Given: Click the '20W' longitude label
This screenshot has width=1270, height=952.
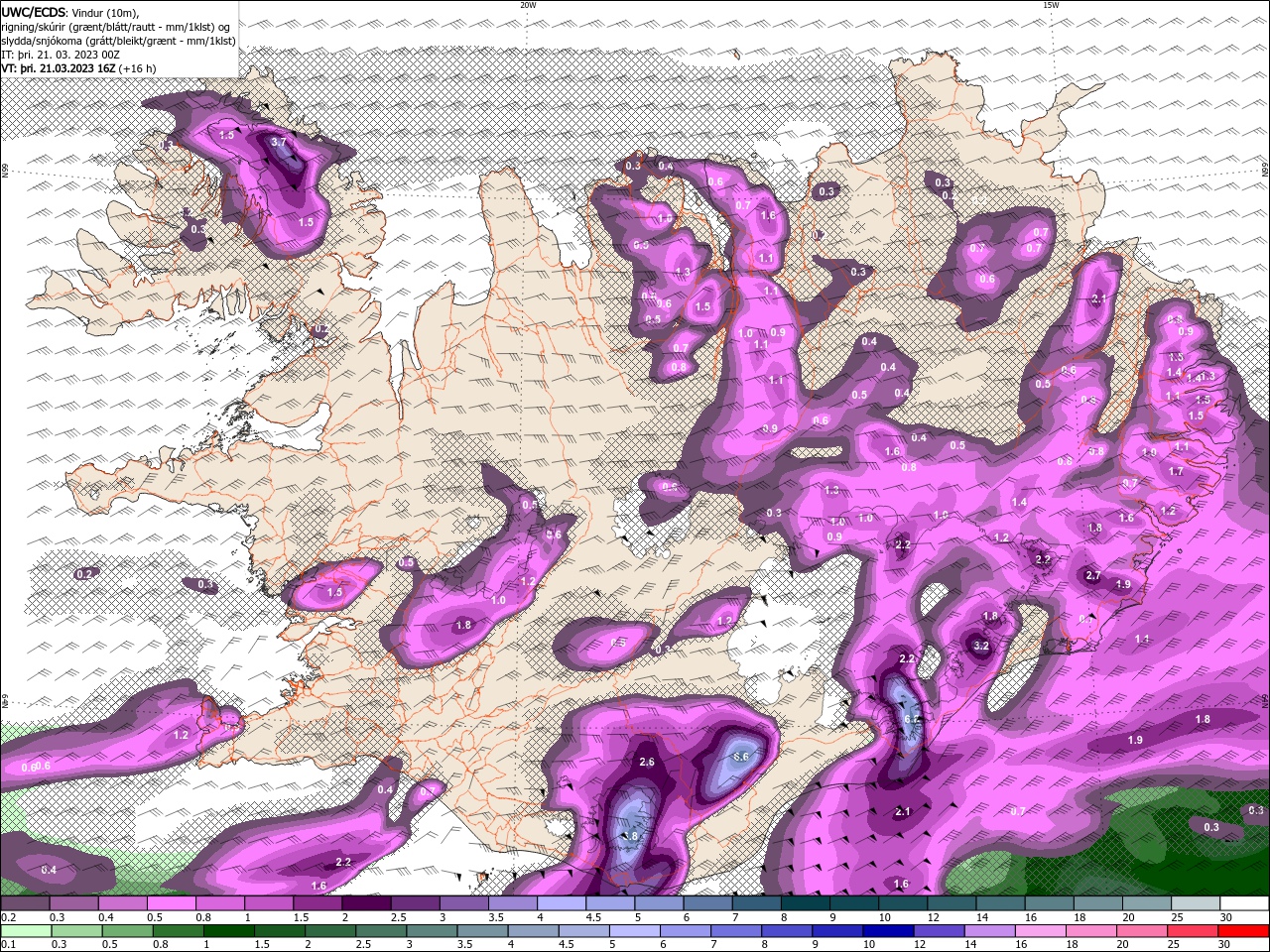Looking at the screenshot, I should [x=528, y=5].
